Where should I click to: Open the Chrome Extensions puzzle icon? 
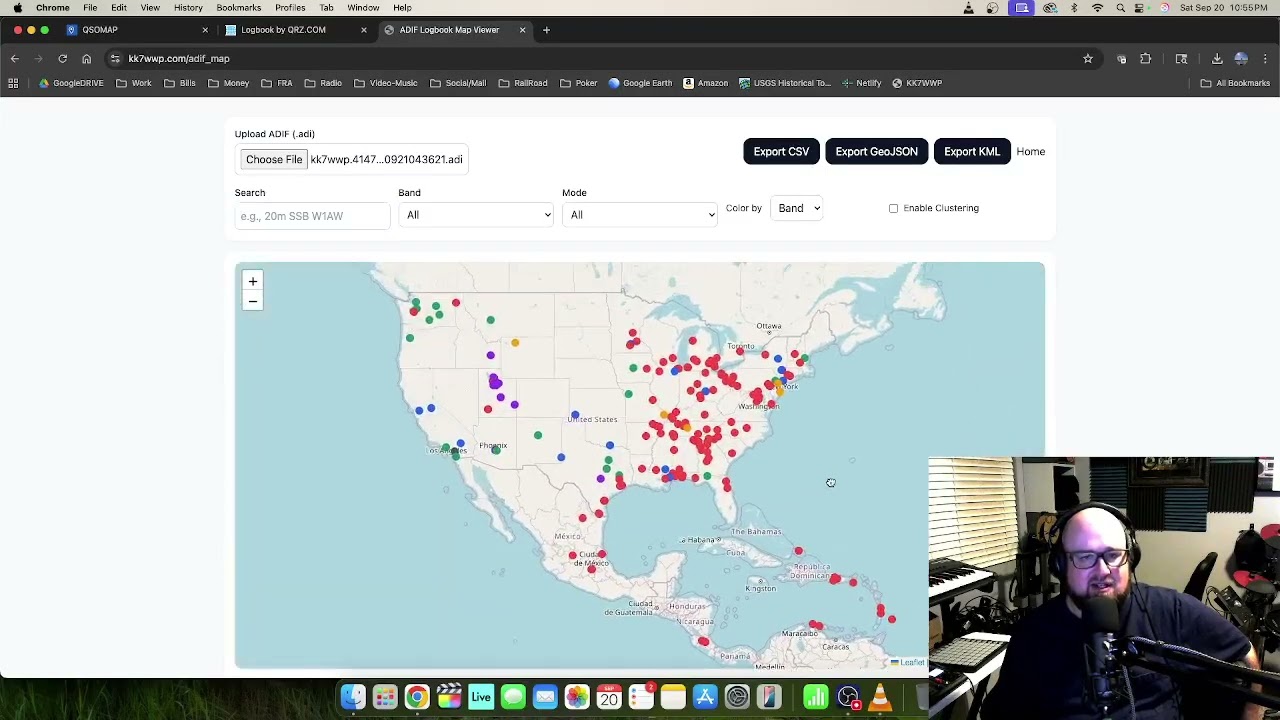coord(1146,59)
